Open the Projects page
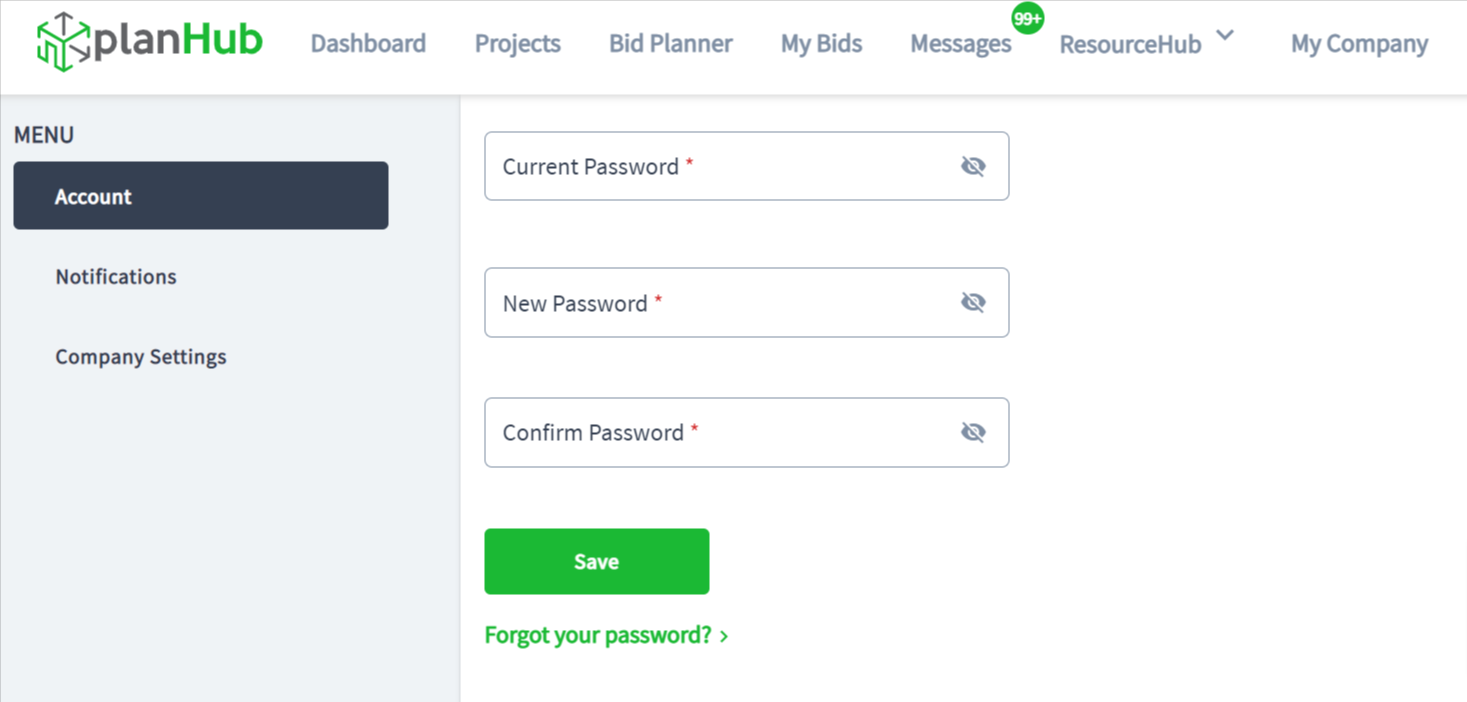Screen dimensions: 1467x702 click(517, 43)
